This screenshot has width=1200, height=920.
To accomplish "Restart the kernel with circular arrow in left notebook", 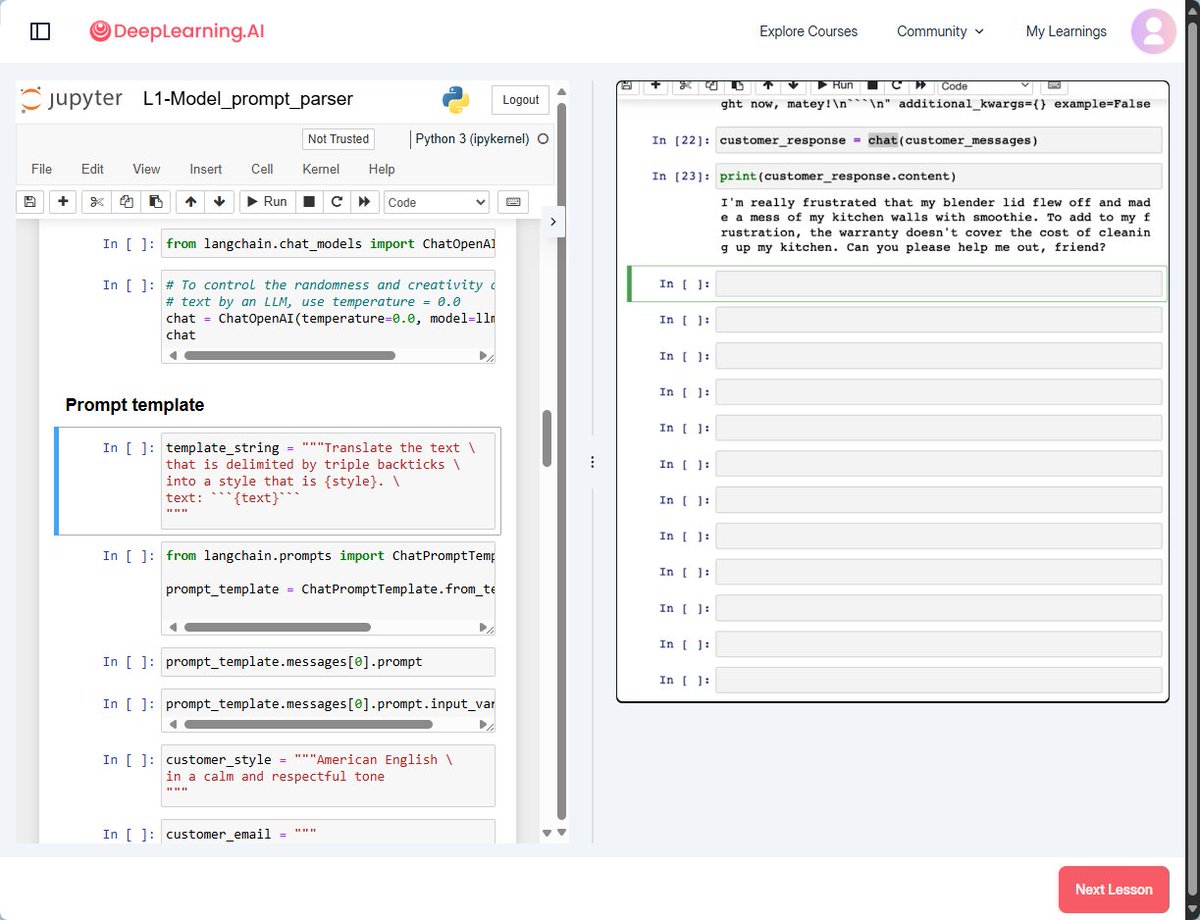I will 337,202.
